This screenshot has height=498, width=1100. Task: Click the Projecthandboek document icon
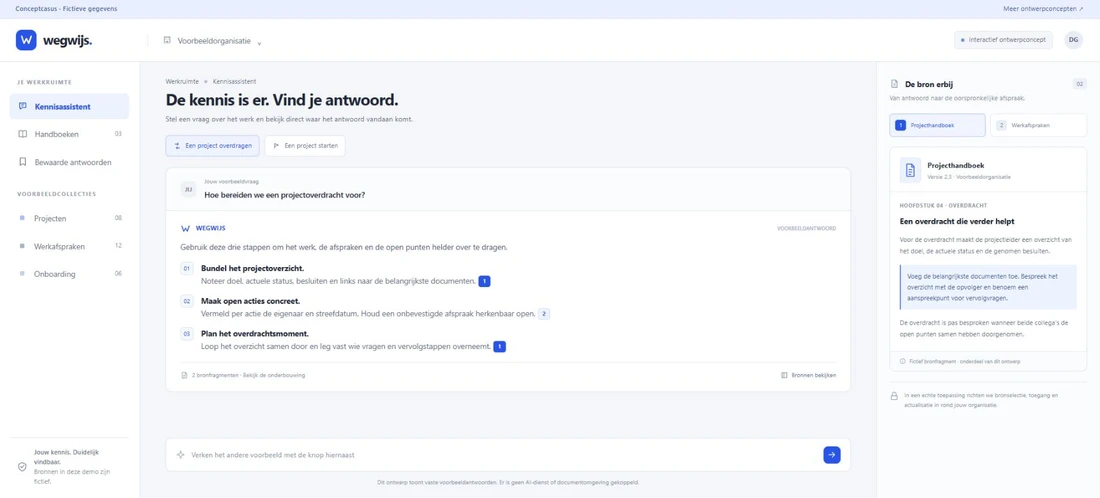[x=910, y=170]
